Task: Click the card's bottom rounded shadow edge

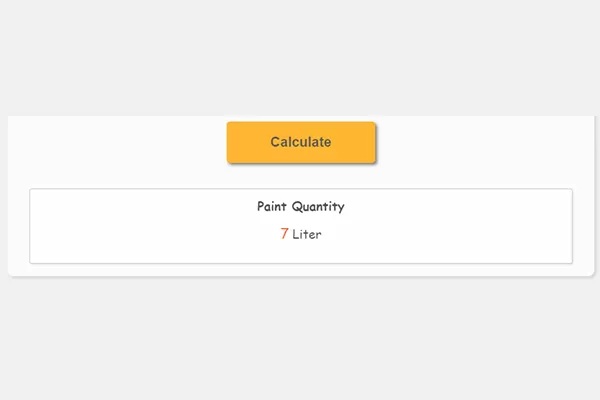Action: click(x=301, y=275)
